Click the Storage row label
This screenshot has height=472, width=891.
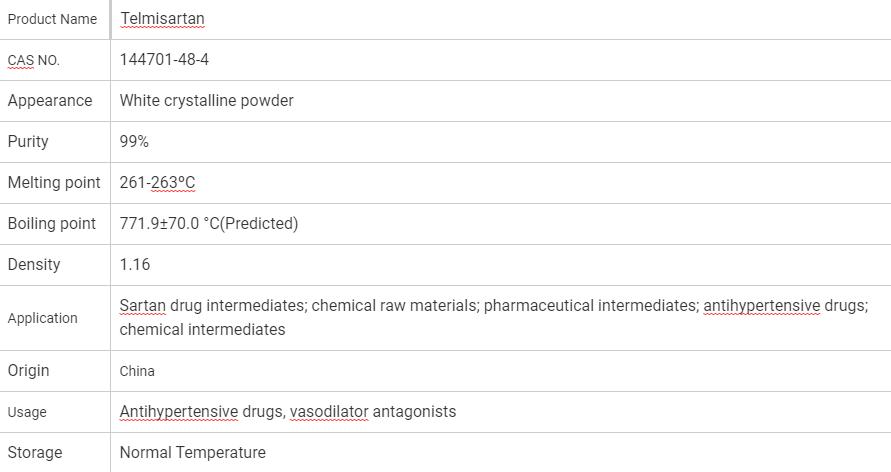click(x=35, y=453)
